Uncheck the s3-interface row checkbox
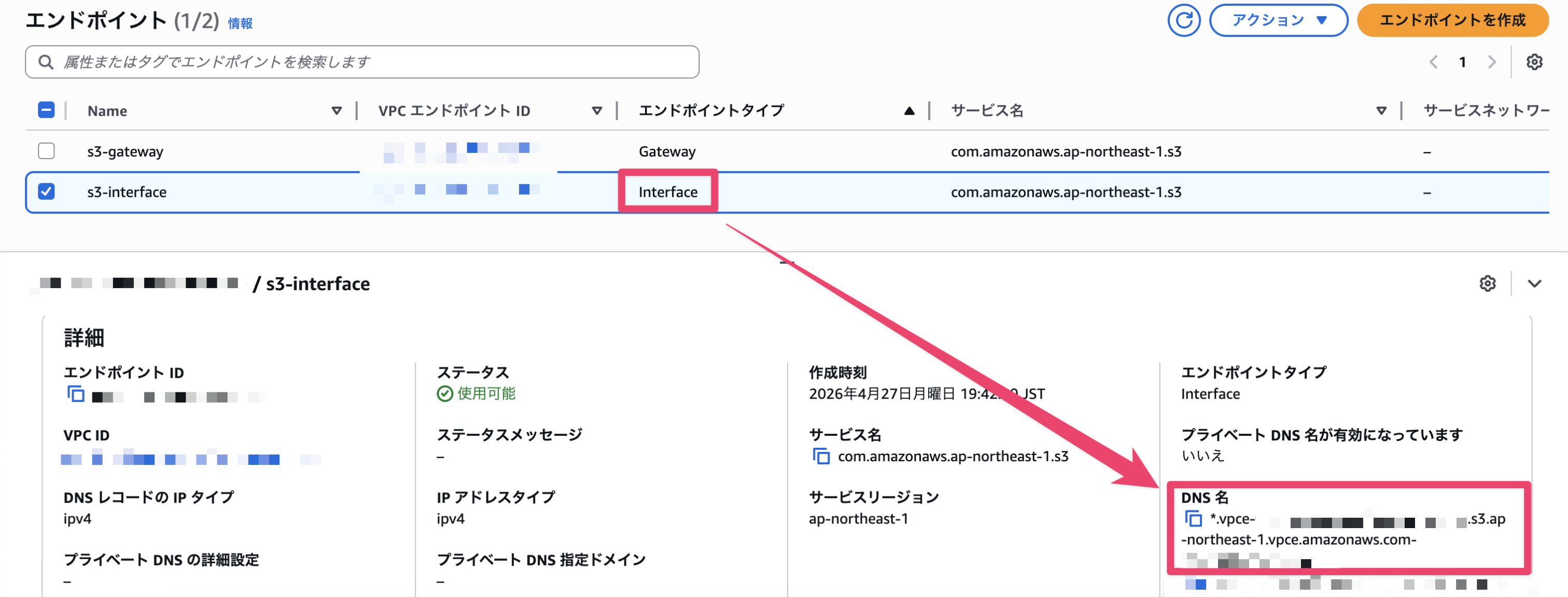 pos(46,192)
